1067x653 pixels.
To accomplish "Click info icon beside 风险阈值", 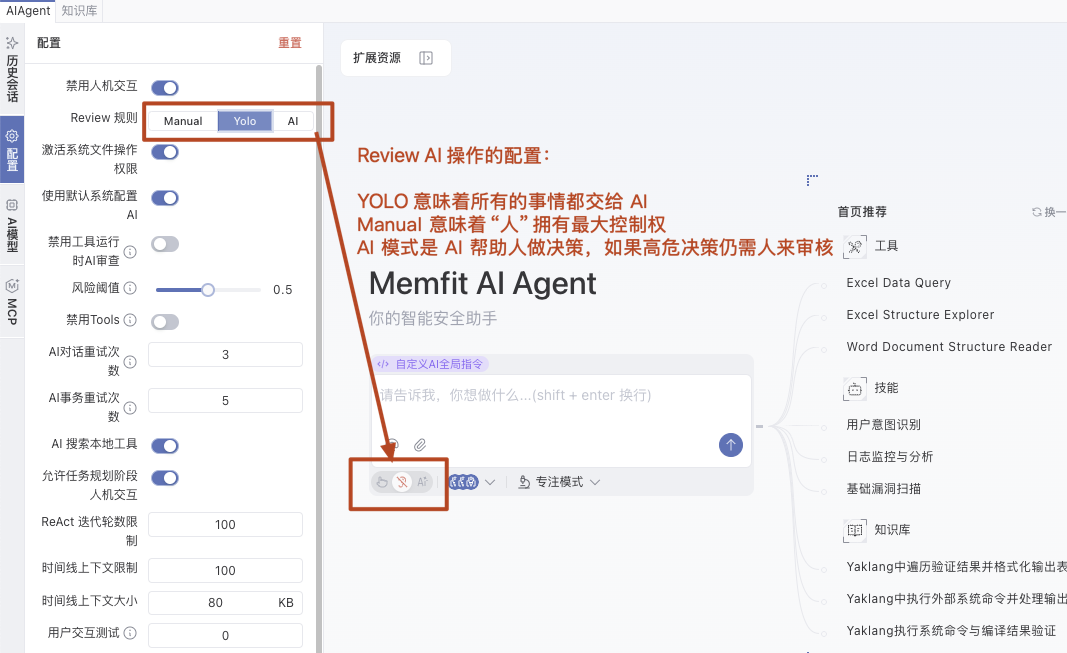I will (x=130, y=288).
